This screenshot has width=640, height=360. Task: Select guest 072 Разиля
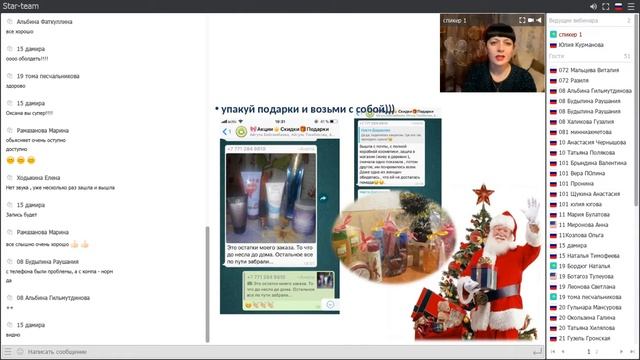point(573,80)
